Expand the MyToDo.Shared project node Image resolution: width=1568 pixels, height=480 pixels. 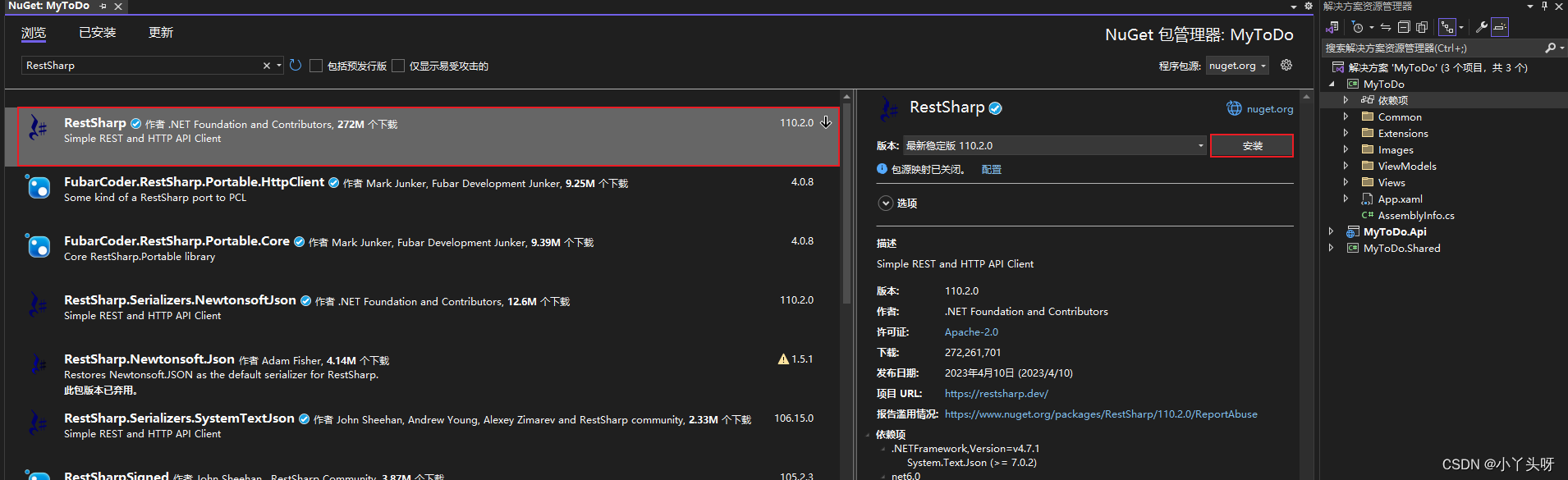1332,248
